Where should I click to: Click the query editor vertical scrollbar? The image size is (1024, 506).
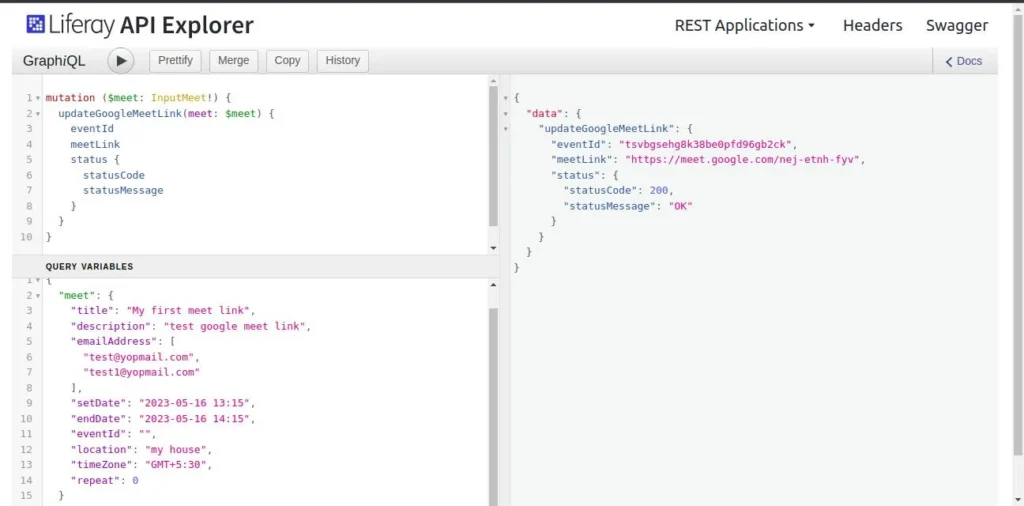(x=493, y=157)
